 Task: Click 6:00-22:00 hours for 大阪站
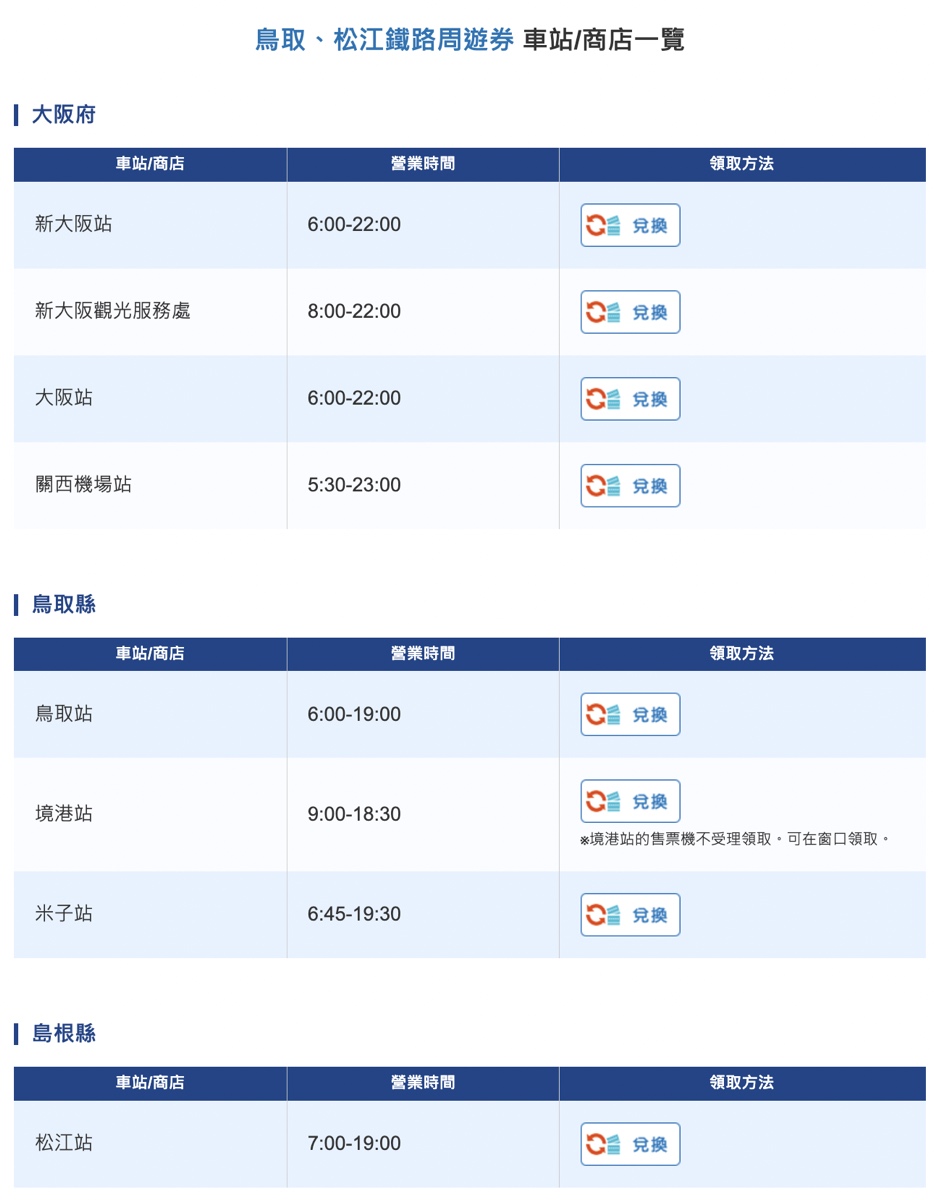click(x=354, y=398)
